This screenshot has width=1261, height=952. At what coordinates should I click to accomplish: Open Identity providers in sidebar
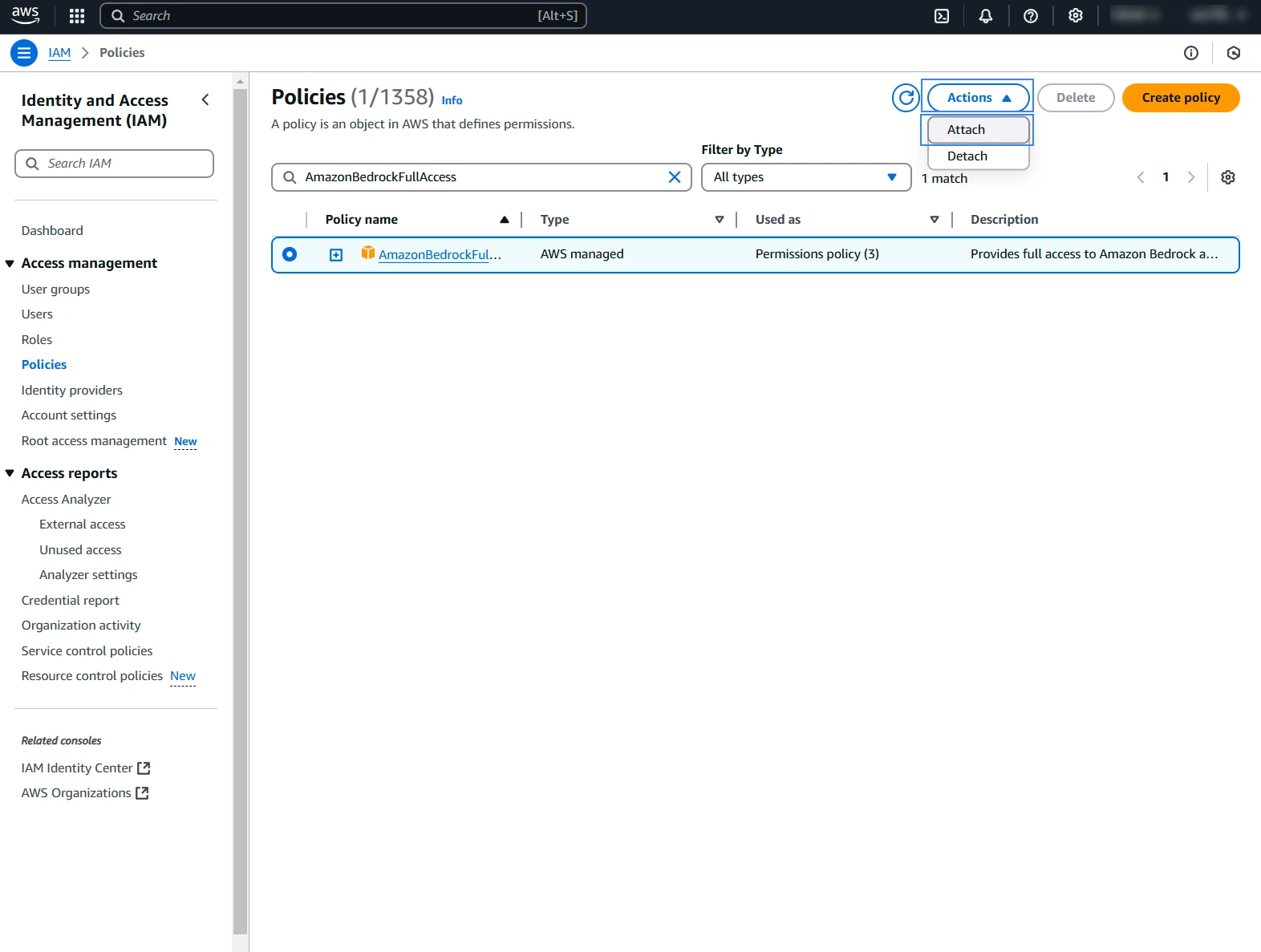[x=72, y=391]
